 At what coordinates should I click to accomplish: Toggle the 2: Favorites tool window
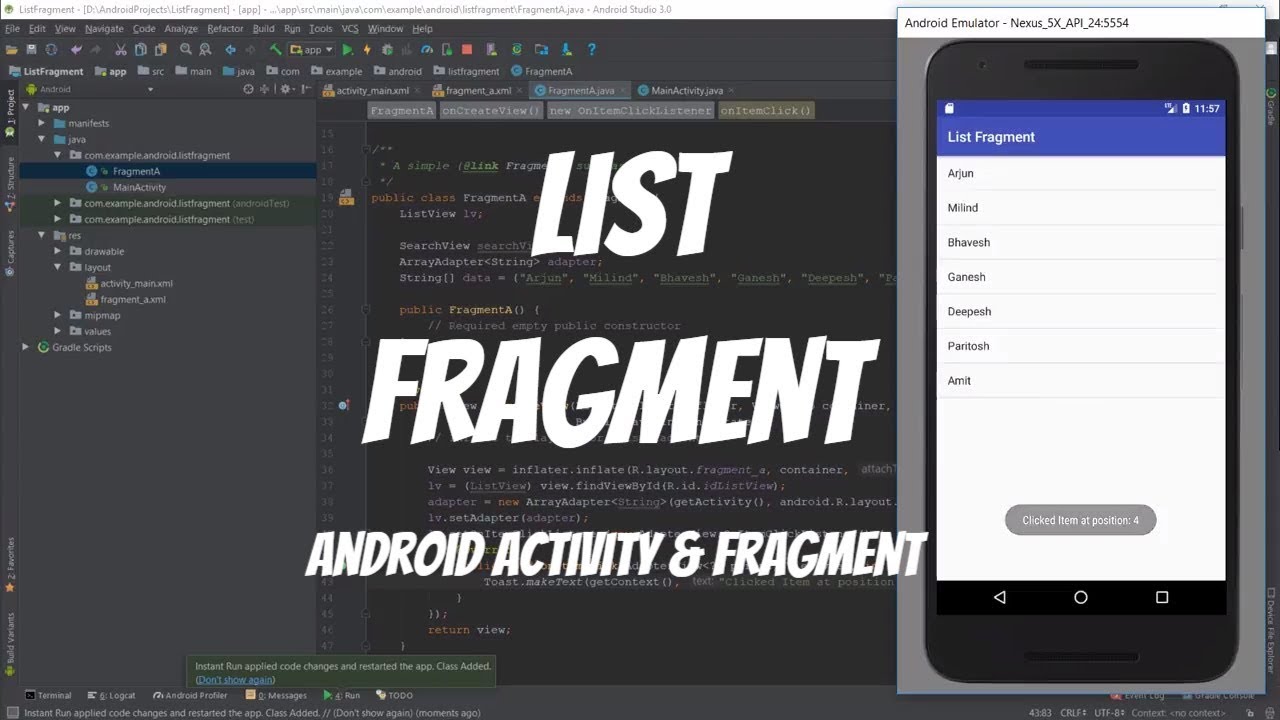[x=10, y=563]
